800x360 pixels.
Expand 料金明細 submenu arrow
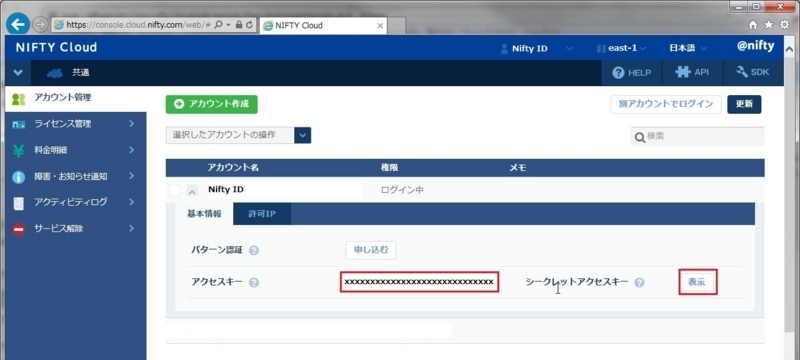point(131,150)
